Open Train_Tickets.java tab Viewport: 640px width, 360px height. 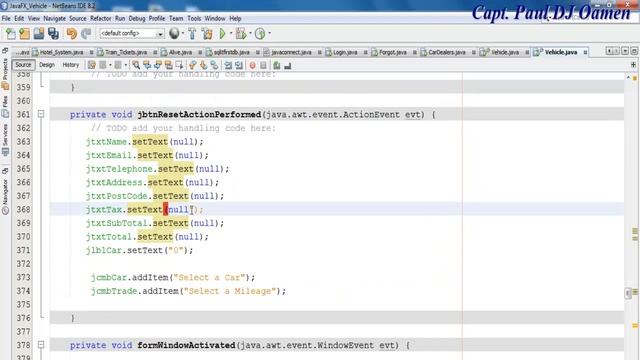point(126,52)
